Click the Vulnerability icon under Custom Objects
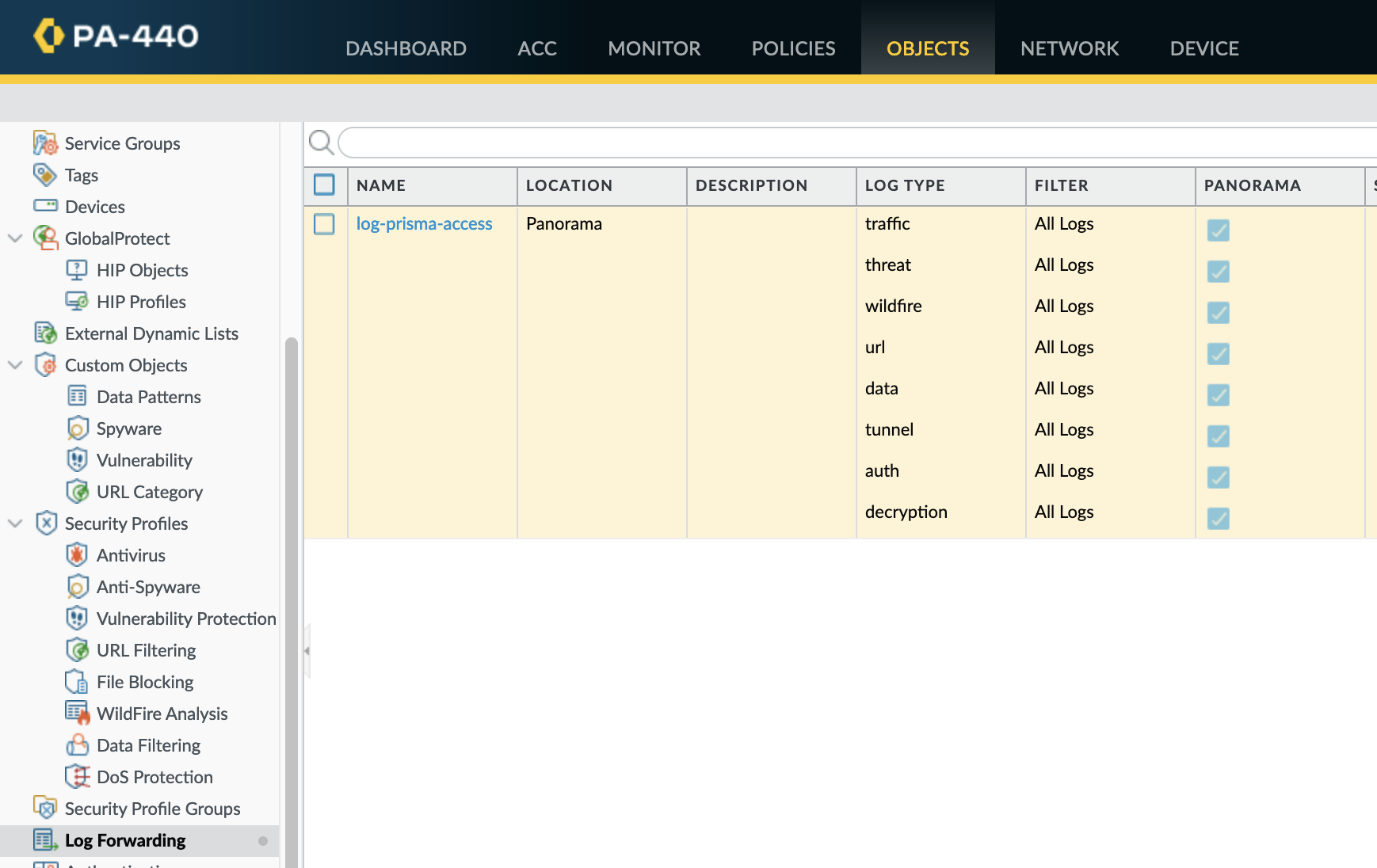1377x868 pixels. (x=77, y=459)
